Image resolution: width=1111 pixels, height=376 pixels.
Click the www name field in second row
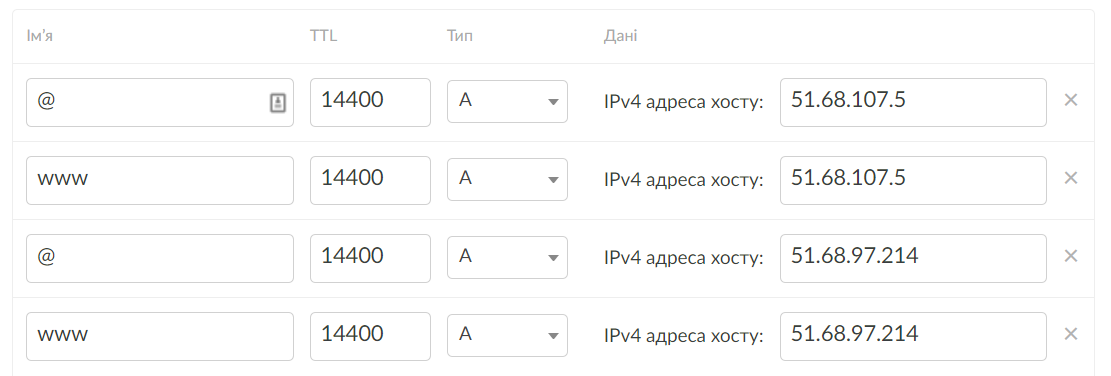click(160, 181)
